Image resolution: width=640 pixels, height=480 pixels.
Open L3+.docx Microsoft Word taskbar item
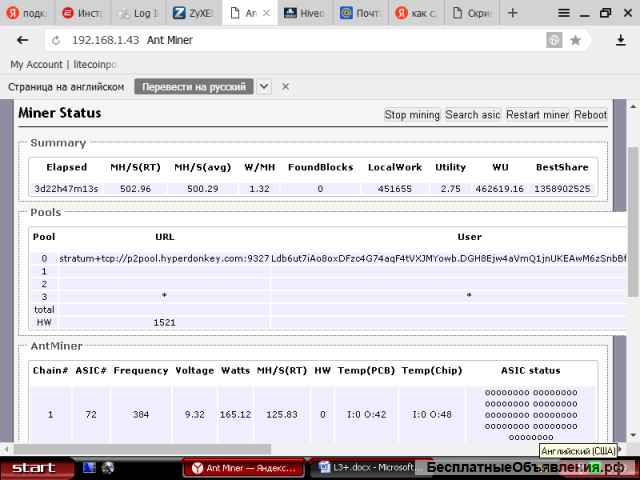pyautogui.click(x=365, y=468)
